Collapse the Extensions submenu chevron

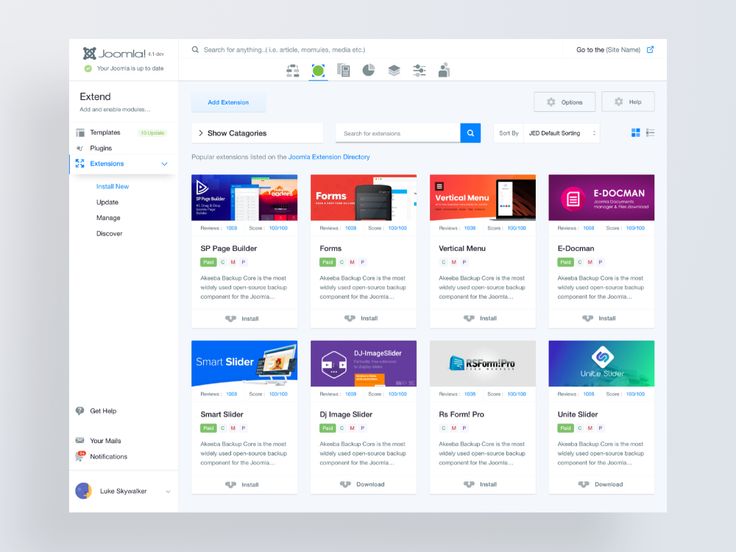(164, 164)
